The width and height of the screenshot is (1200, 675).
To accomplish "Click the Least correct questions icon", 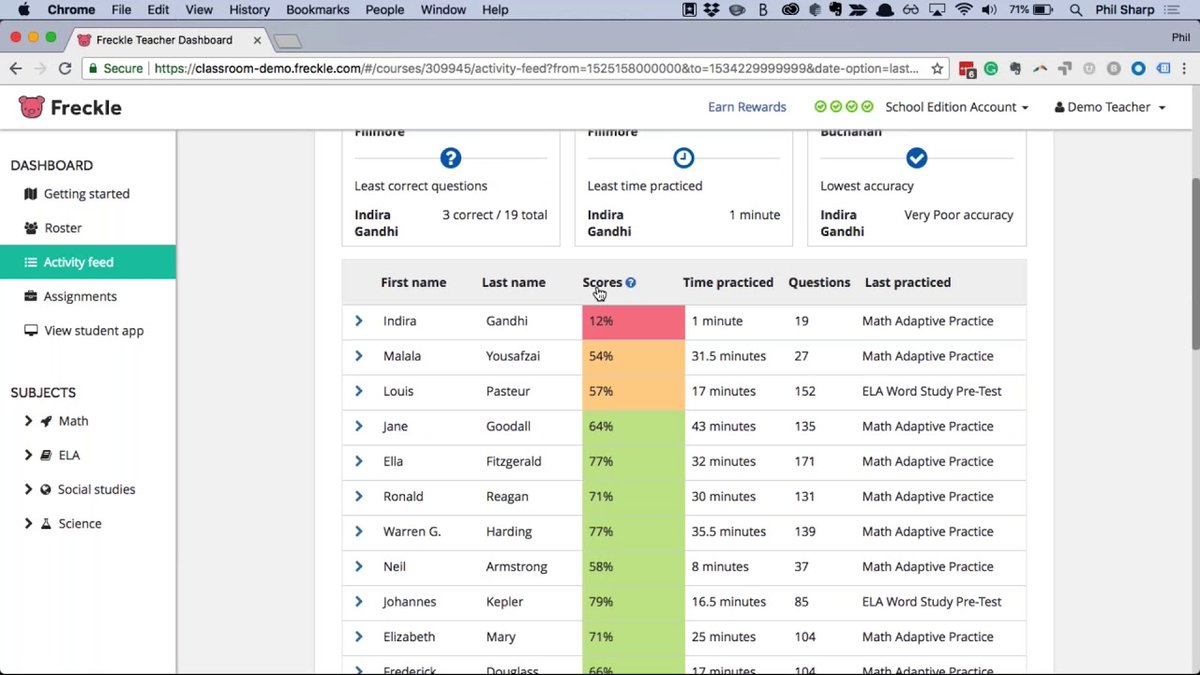I will click(x=451, y=158).
